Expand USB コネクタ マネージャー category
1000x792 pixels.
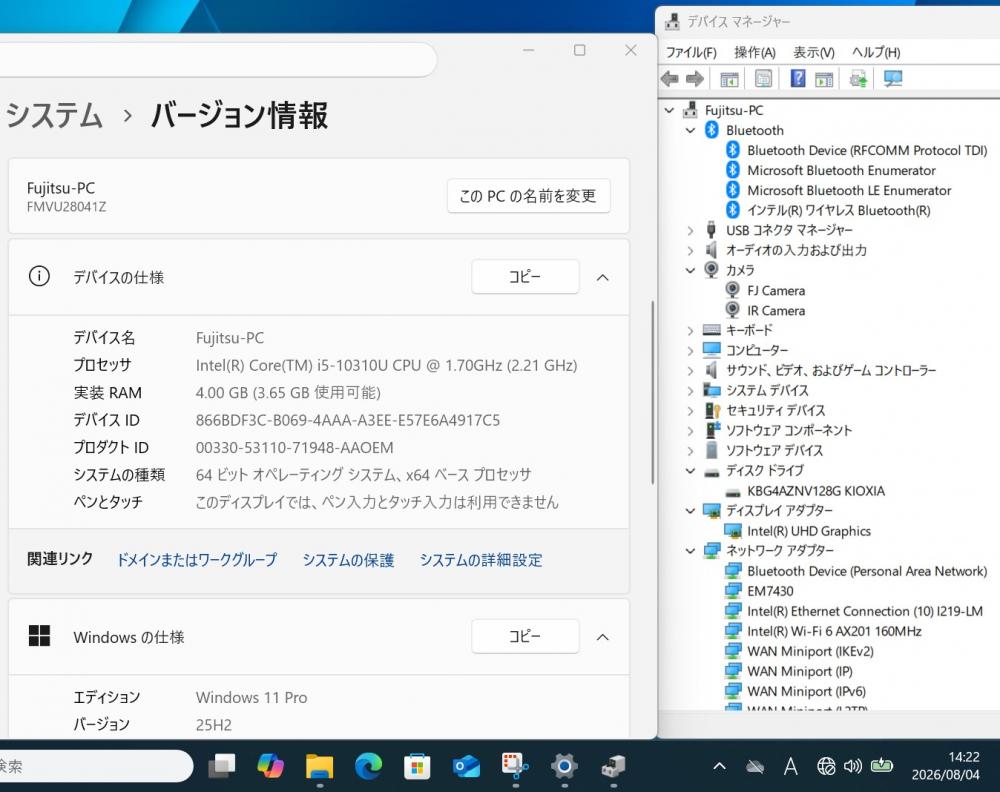click(690, 230)
